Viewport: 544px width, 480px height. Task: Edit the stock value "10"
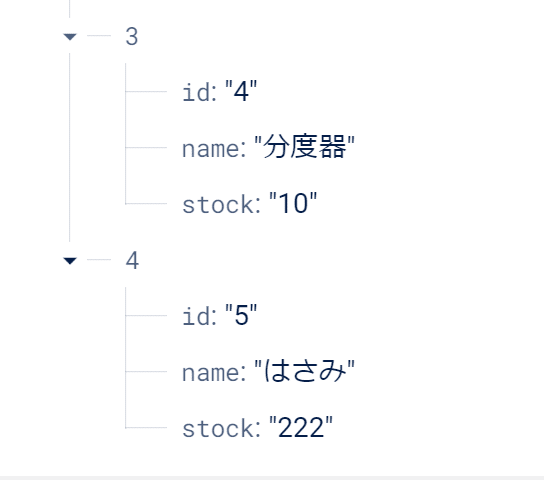point(293,203)
